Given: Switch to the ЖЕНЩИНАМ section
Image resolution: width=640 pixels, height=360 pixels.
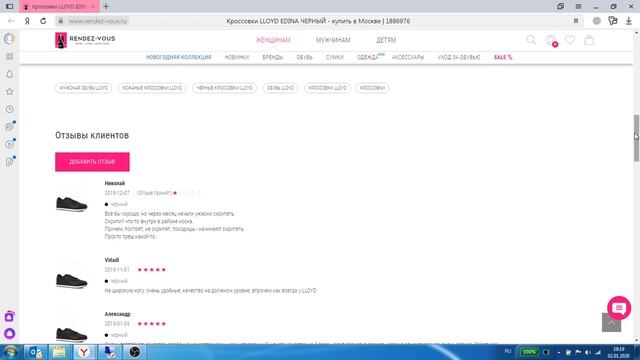Looking at the screenshot, I should pos(273,40).
